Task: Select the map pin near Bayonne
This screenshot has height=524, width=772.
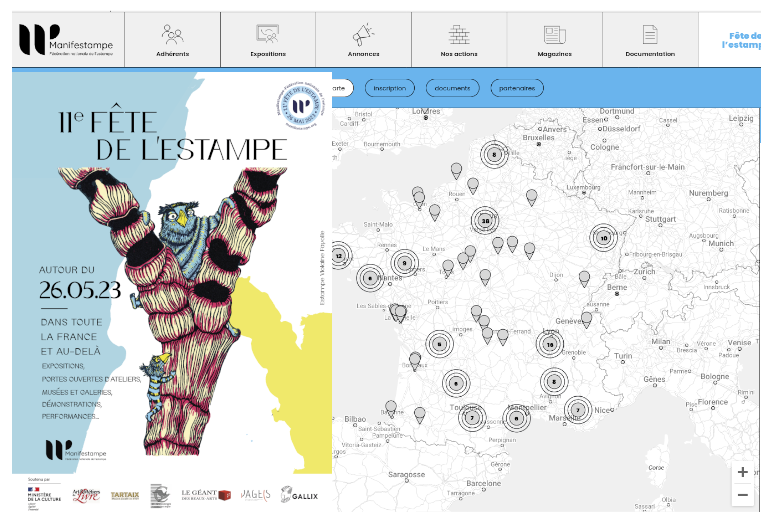Action: click(391, 409)
